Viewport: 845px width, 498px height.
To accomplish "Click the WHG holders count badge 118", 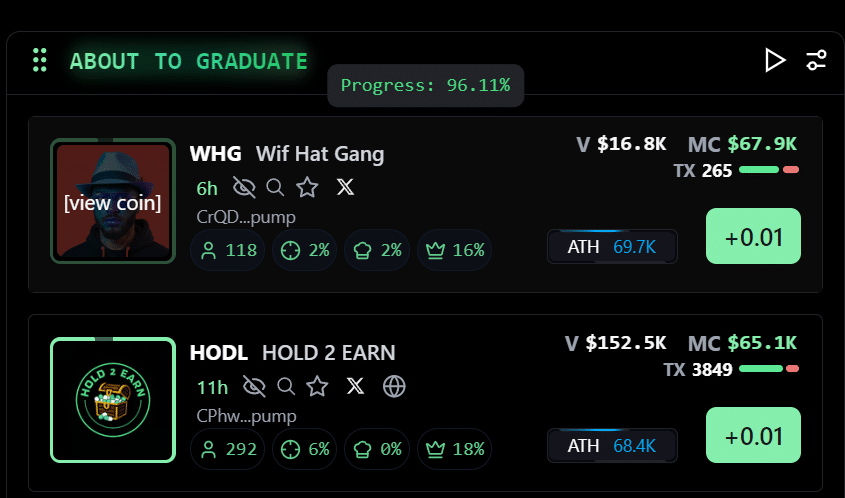I will click(x=229, y=250).
